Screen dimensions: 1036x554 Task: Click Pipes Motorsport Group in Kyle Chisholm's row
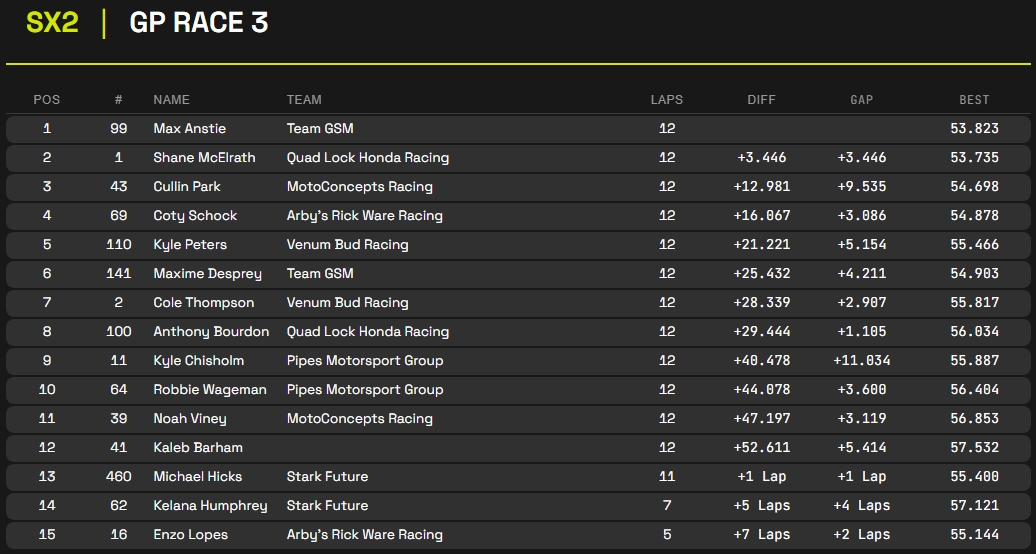[x=364, y=361]
